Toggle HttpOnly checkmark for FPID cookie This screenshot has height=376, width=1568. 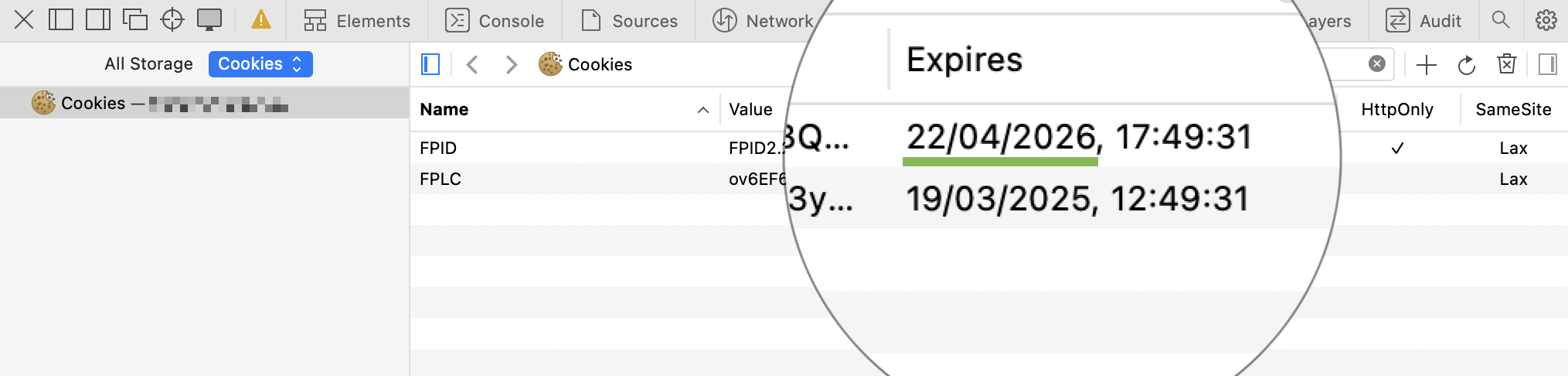tap(1397, 149)
